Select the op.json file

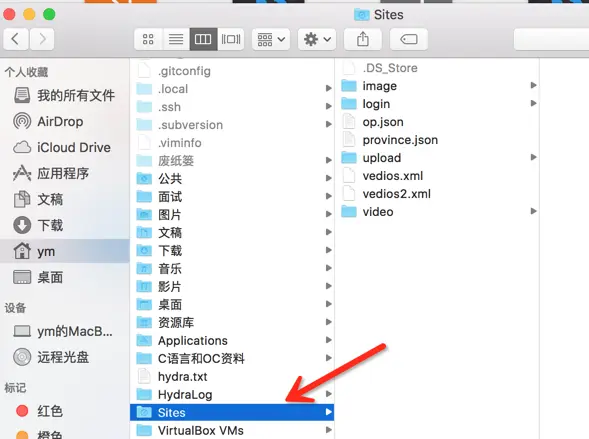[437, 122]
